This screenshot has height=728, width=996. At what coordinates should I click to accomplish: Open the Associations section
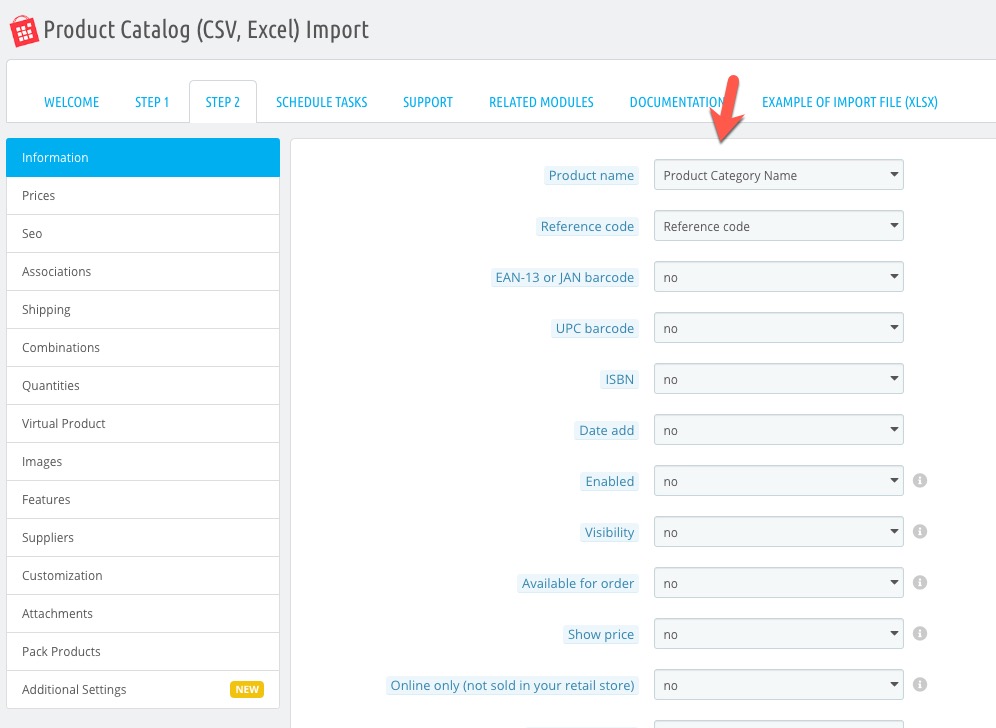tap(143, 272)
